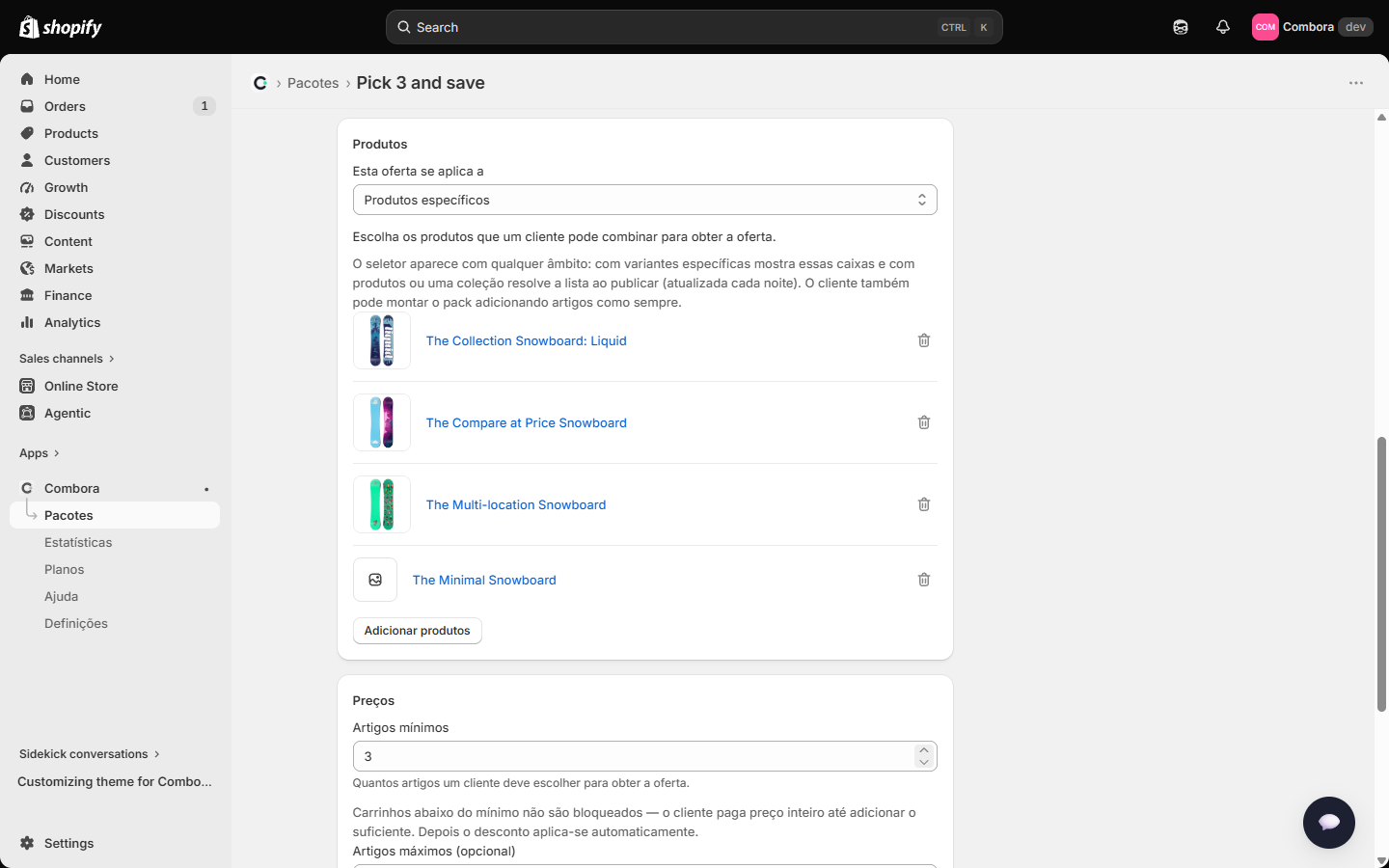
Task: Open Sidekick assistant icon in top bar
Action: click(1181, 27)
